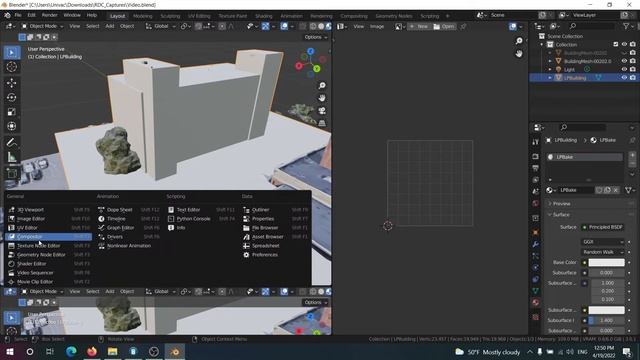Toggle render camera icon for LPBuilding
640x360 pixels.
click(x=632, y=78)
